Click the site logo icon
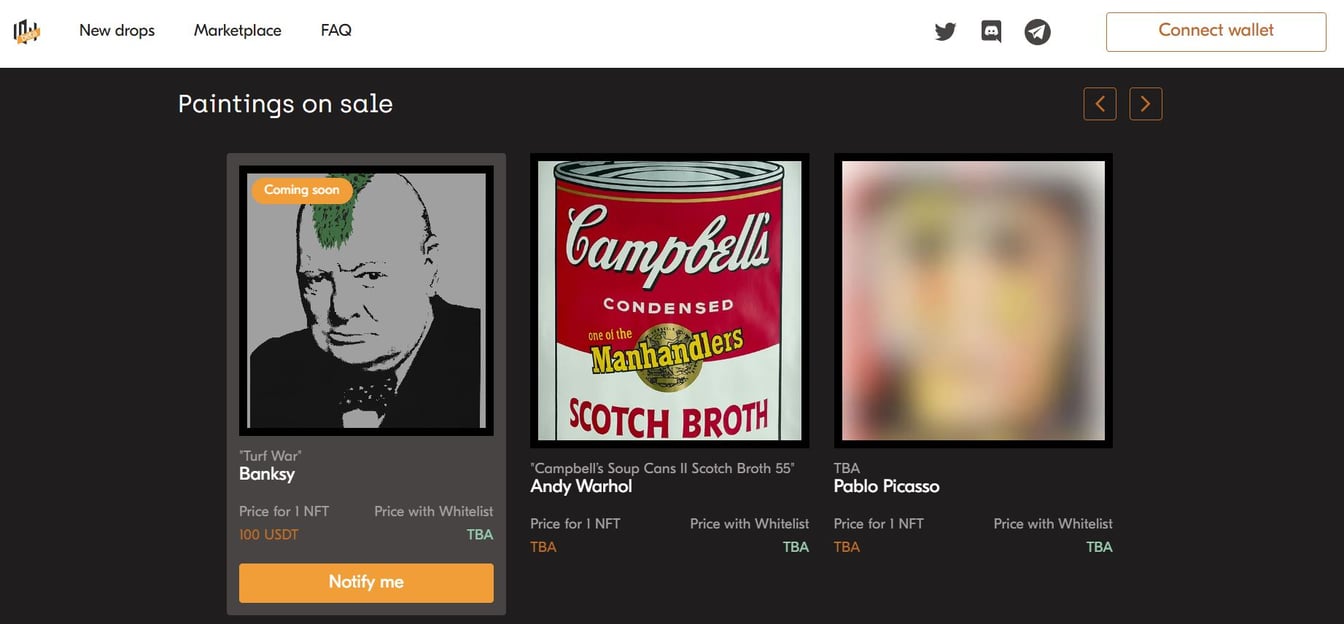1344x624 pixels. [26, 31]
